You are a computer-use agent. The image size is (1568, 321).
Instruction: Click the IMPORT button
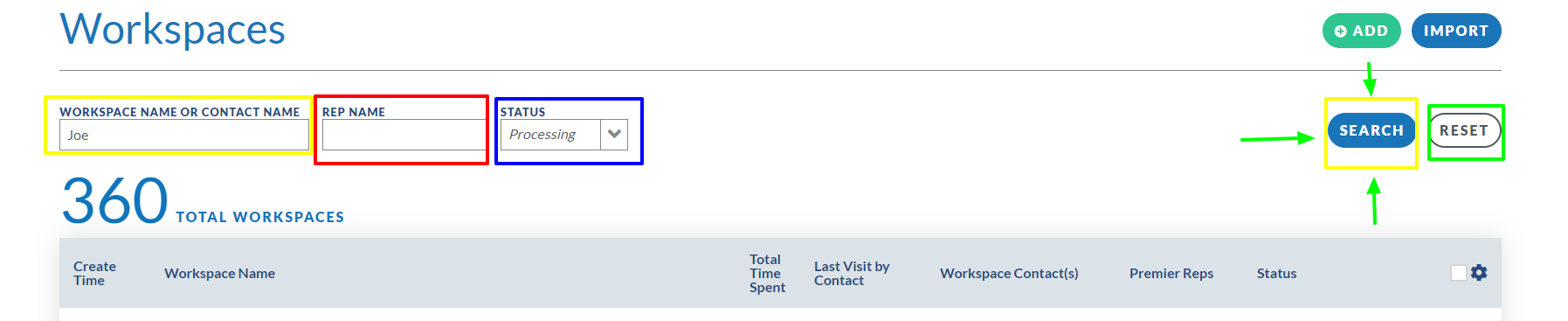tap(1456, 31)
